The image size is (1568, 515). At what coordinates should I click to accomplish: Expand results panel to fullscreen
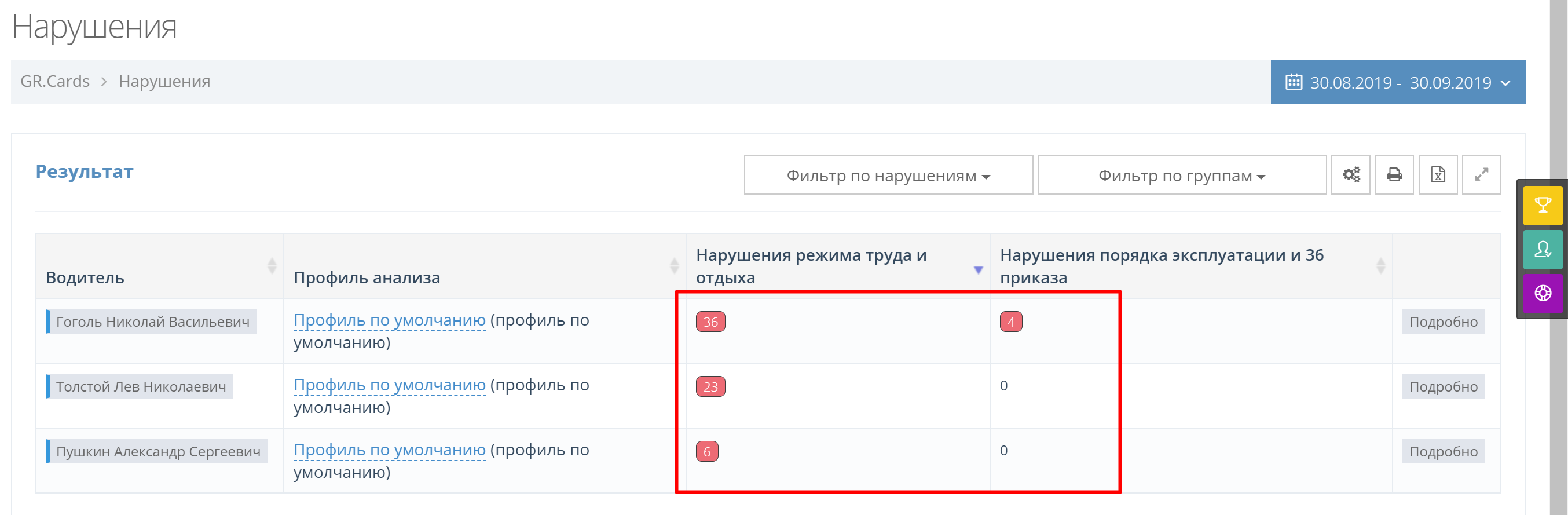1481,176
